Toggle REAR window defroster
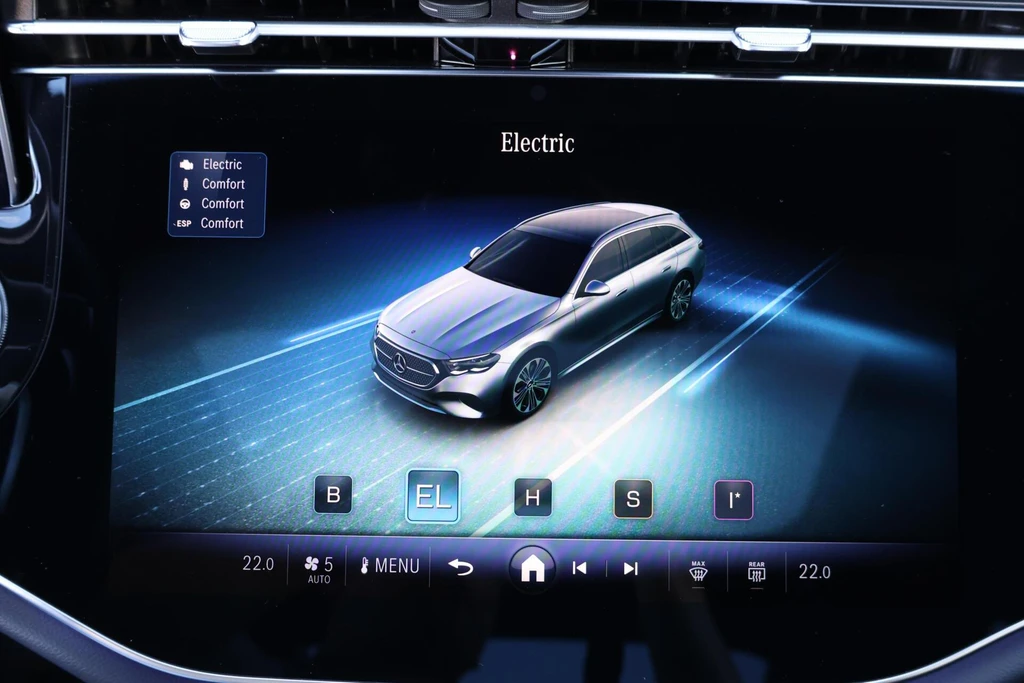The image size is (1024, 683). point(756,571)
